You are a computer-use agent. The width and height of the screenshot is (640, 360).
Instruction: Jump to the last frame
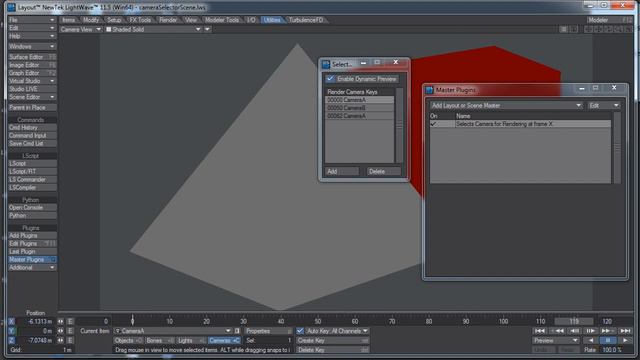[625, 331]
